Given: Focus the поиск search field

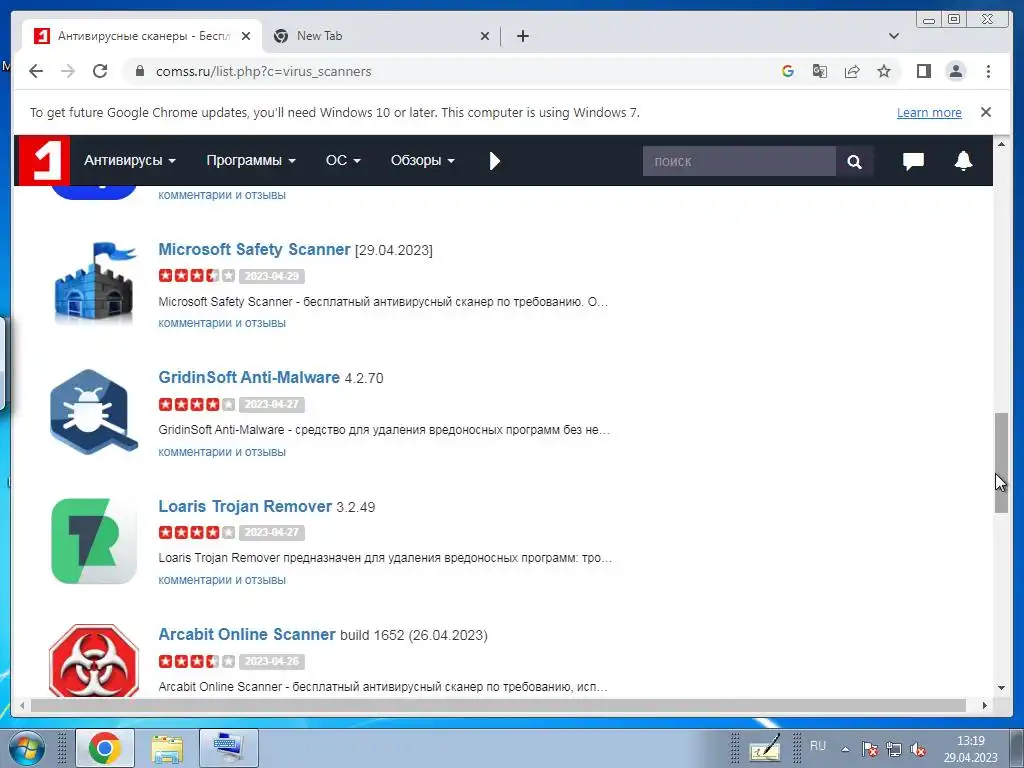Looking at the screenshot, I should click(739, 161).
